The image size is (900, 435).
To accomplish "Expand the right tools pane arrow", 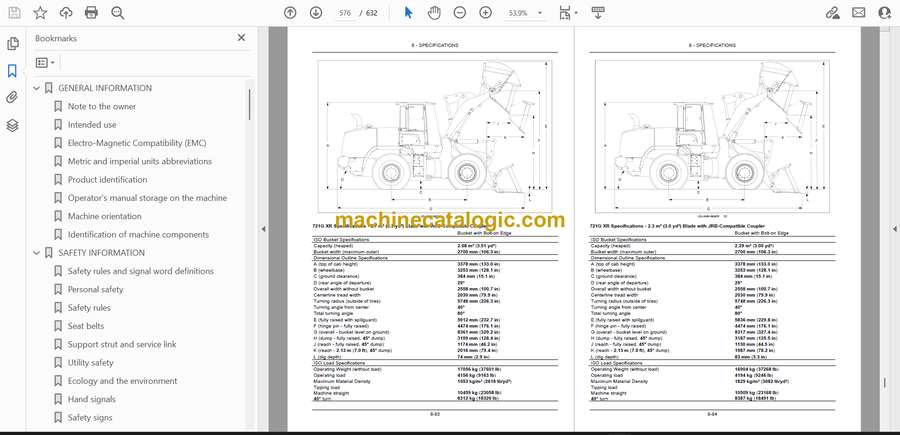I will point(894,229).
